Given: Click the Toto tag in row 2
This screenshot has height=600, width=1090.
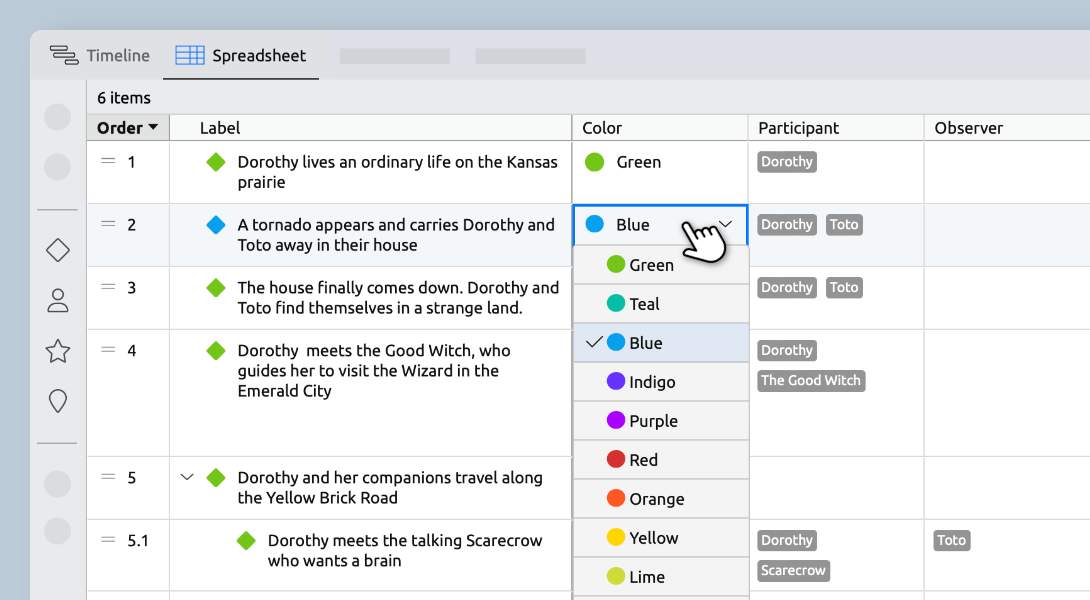Looking at the screenshot, I should (x=844, y=225).
